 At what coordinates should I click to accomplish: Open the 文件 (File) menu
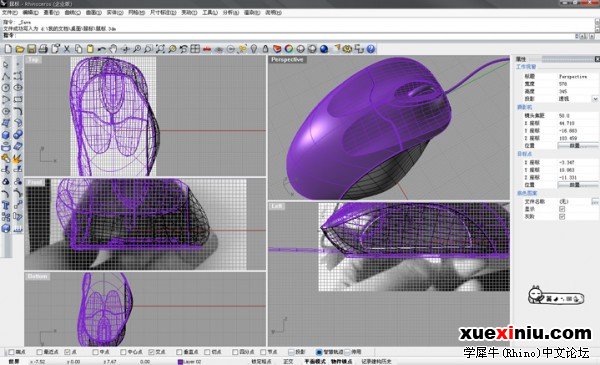tap(10, 13)
